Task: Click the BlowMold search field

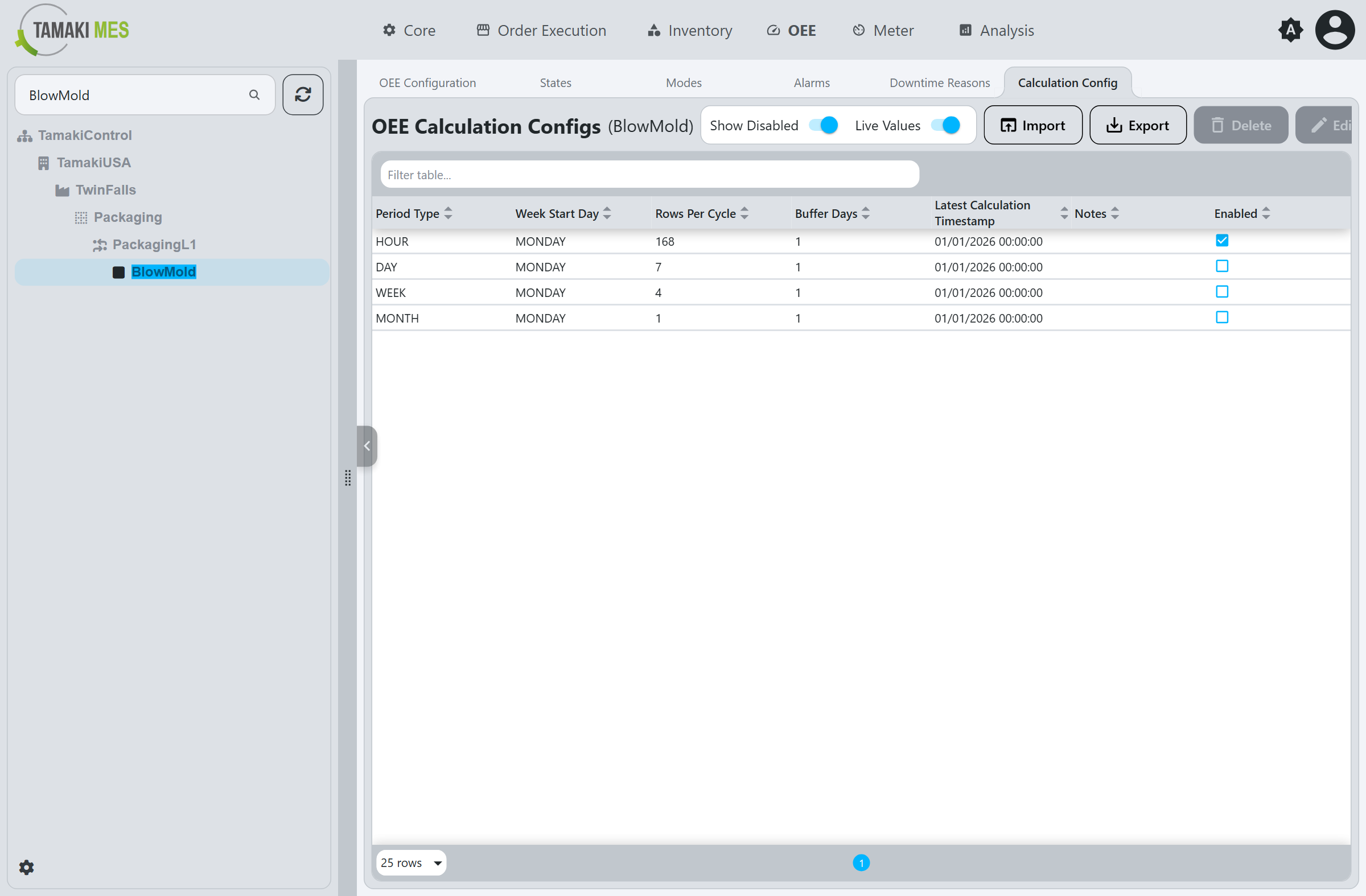Action: coord(145,94)
